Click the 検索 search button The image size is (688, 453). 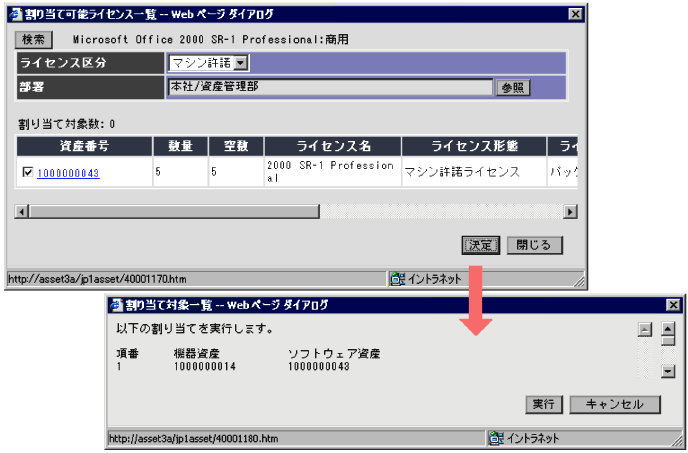click(x=34, y=40)
